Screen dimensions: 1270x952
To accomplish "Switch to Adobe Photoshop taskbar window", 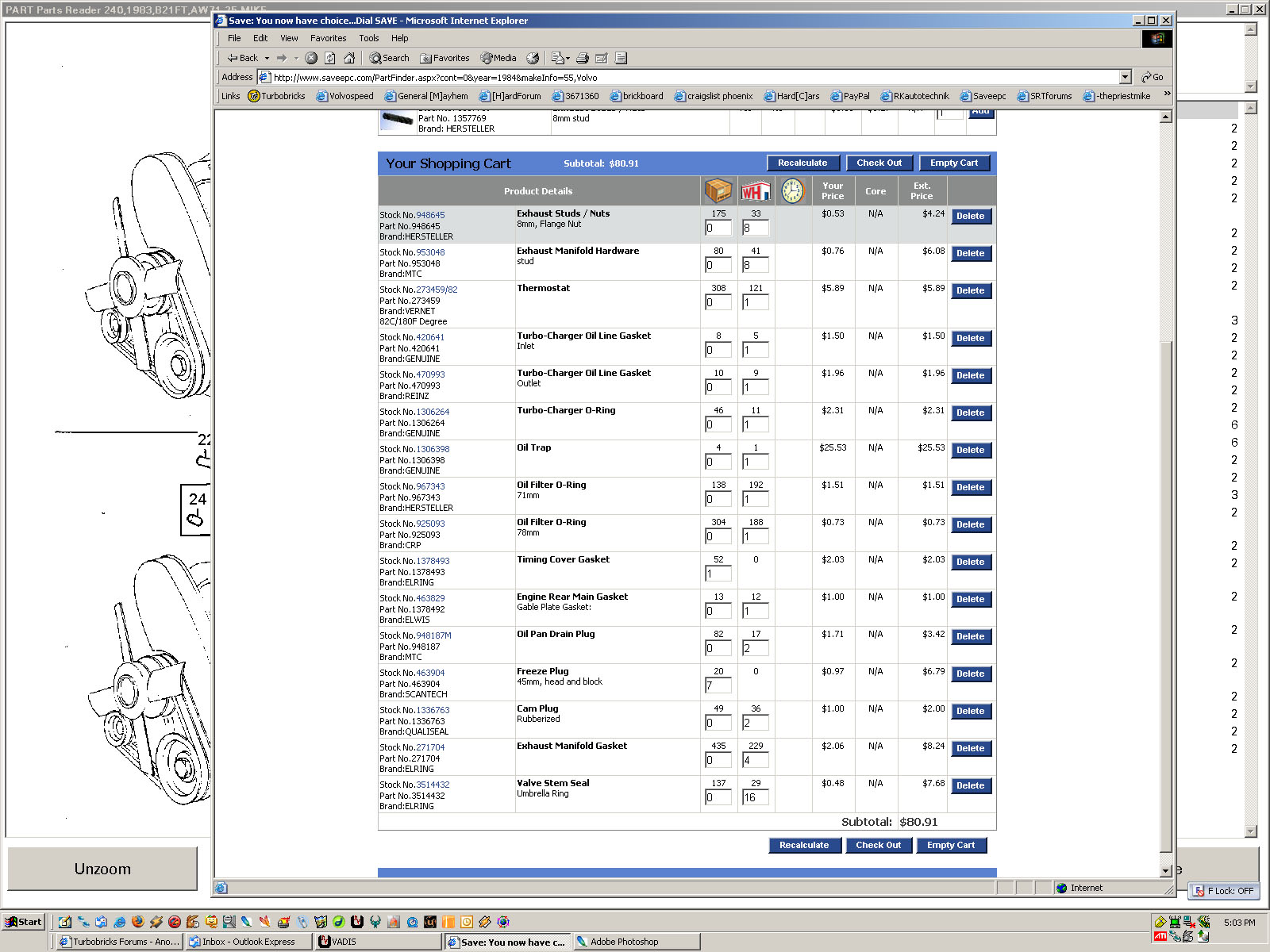I will pyautogui.click(x=637, y=942).
